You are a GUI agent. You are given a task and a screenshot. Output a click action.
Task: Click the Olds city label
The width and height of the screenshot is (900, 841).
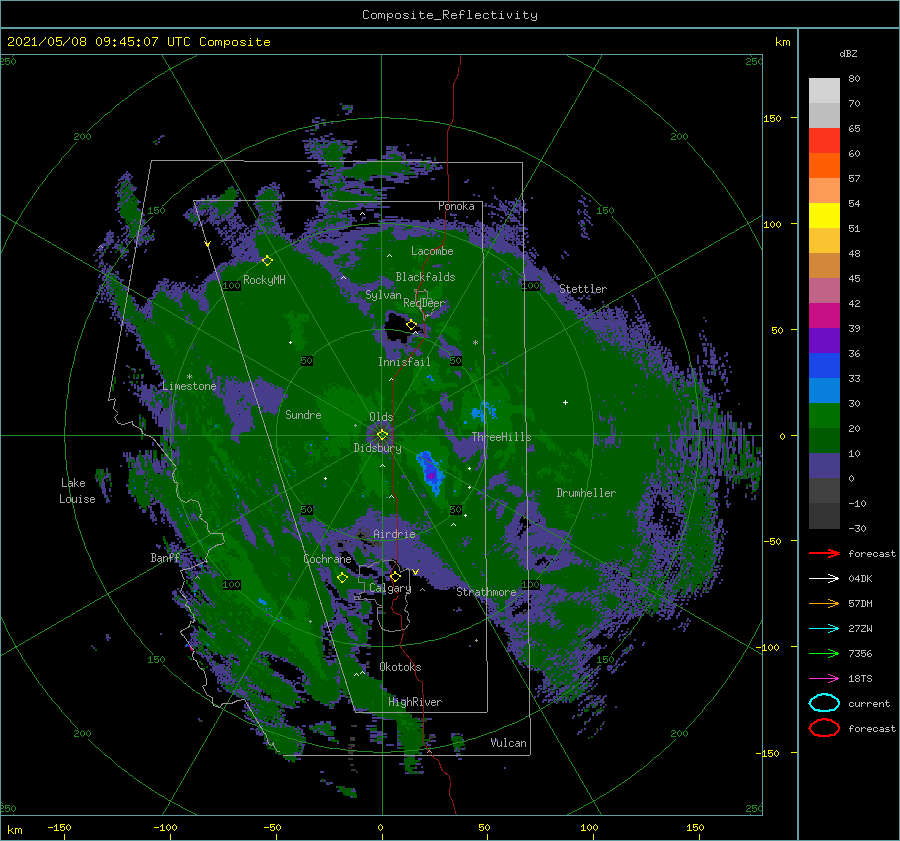click(x=381, y=417)
